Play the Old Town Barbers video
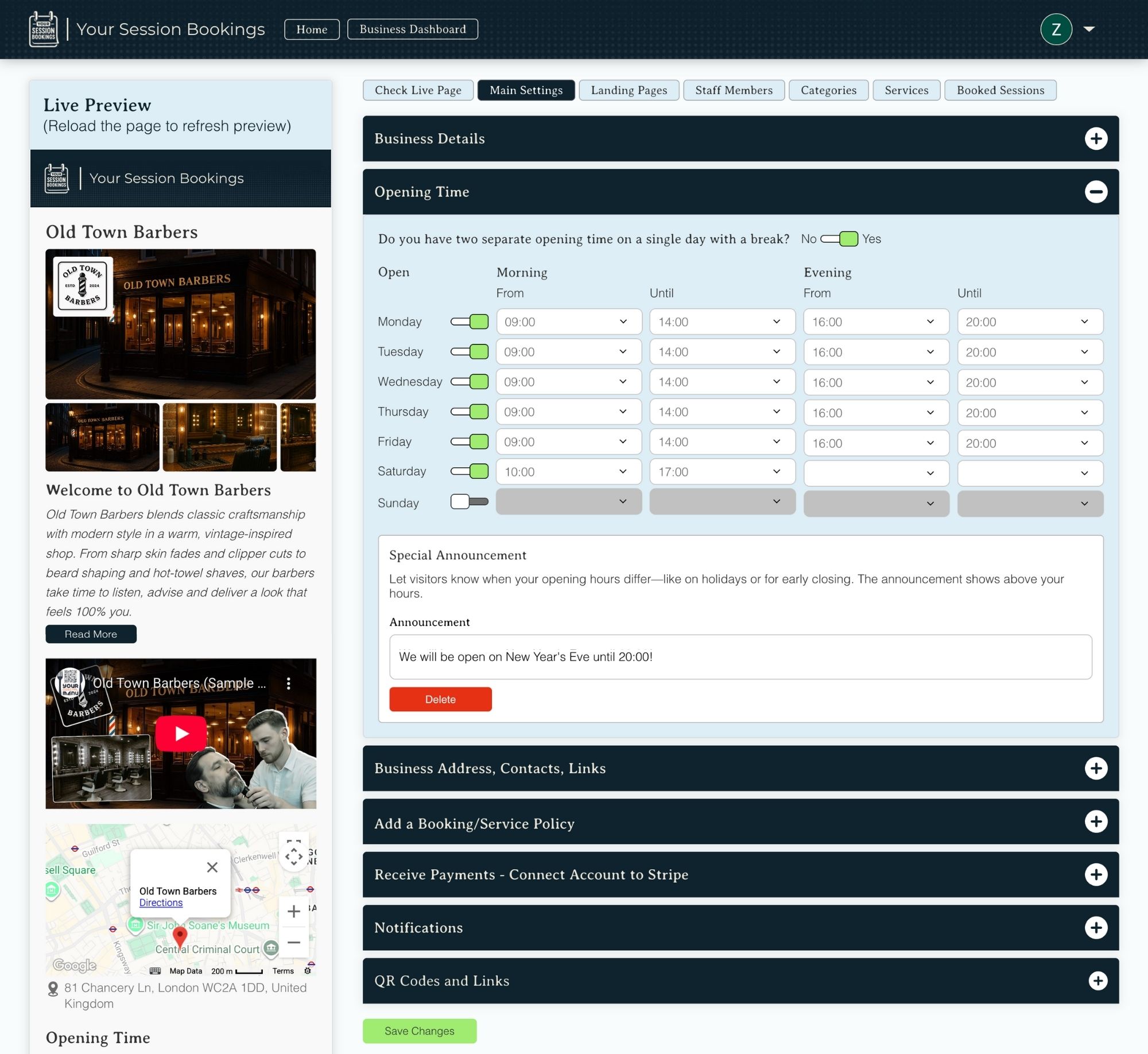The image size is (1148, 1054). pyautogui.click(x=181, y=733)
